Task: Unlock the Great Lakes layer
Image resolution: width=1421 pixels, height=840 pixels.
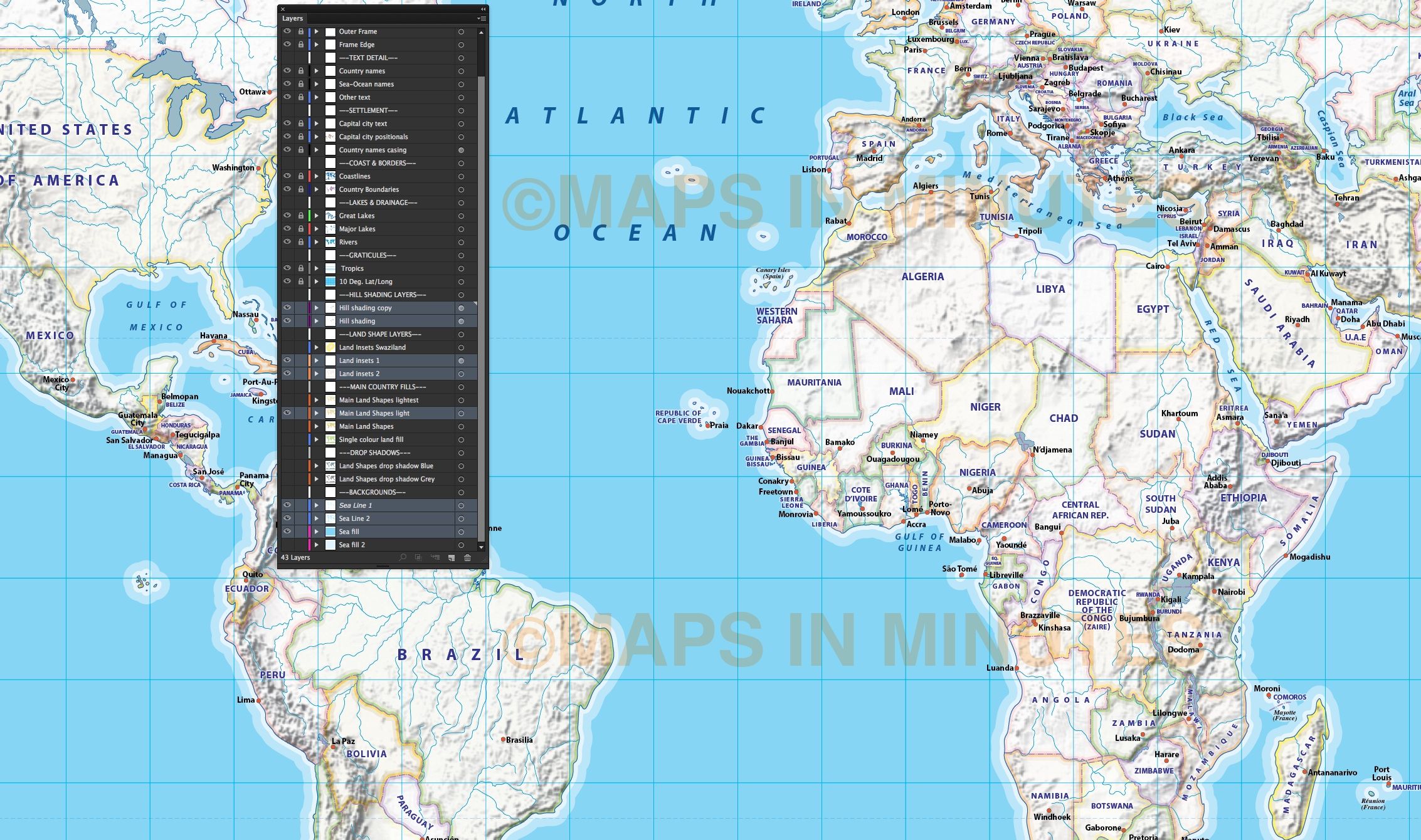Action: tap(300, 216)
